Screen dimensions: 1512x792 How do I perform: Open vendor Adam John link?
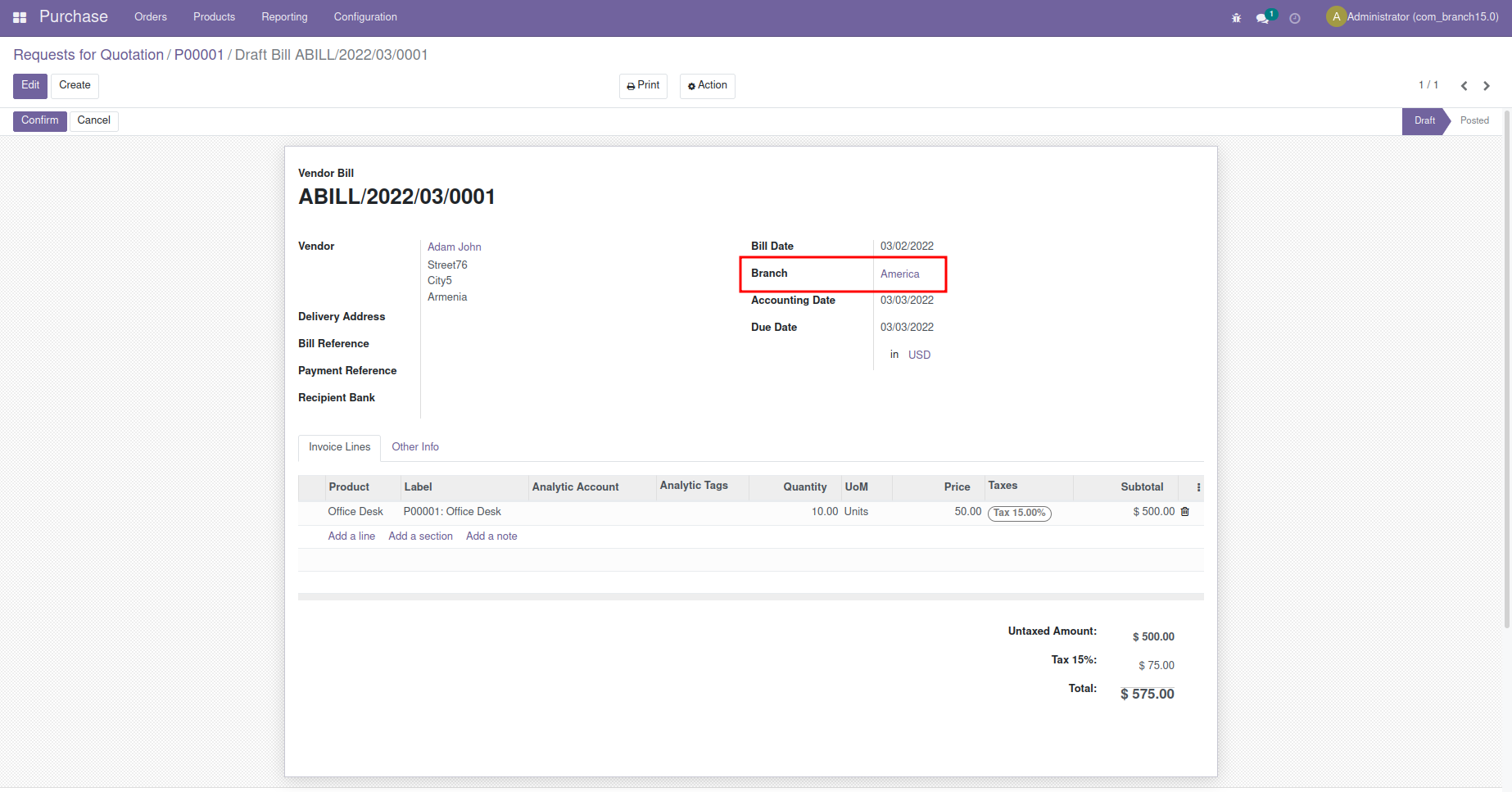pyautogui.click(x=454, y=247)
